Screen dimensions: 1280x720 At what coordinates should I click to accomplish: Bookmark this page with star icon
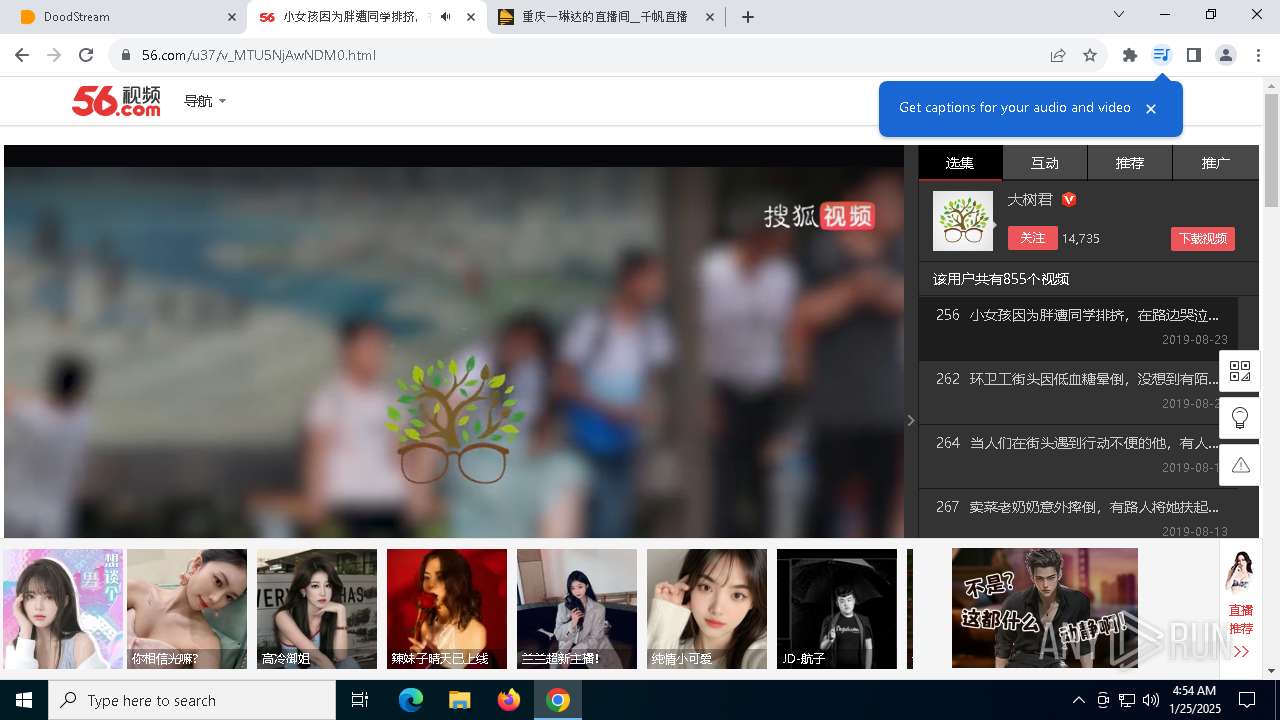(1090, 55)
